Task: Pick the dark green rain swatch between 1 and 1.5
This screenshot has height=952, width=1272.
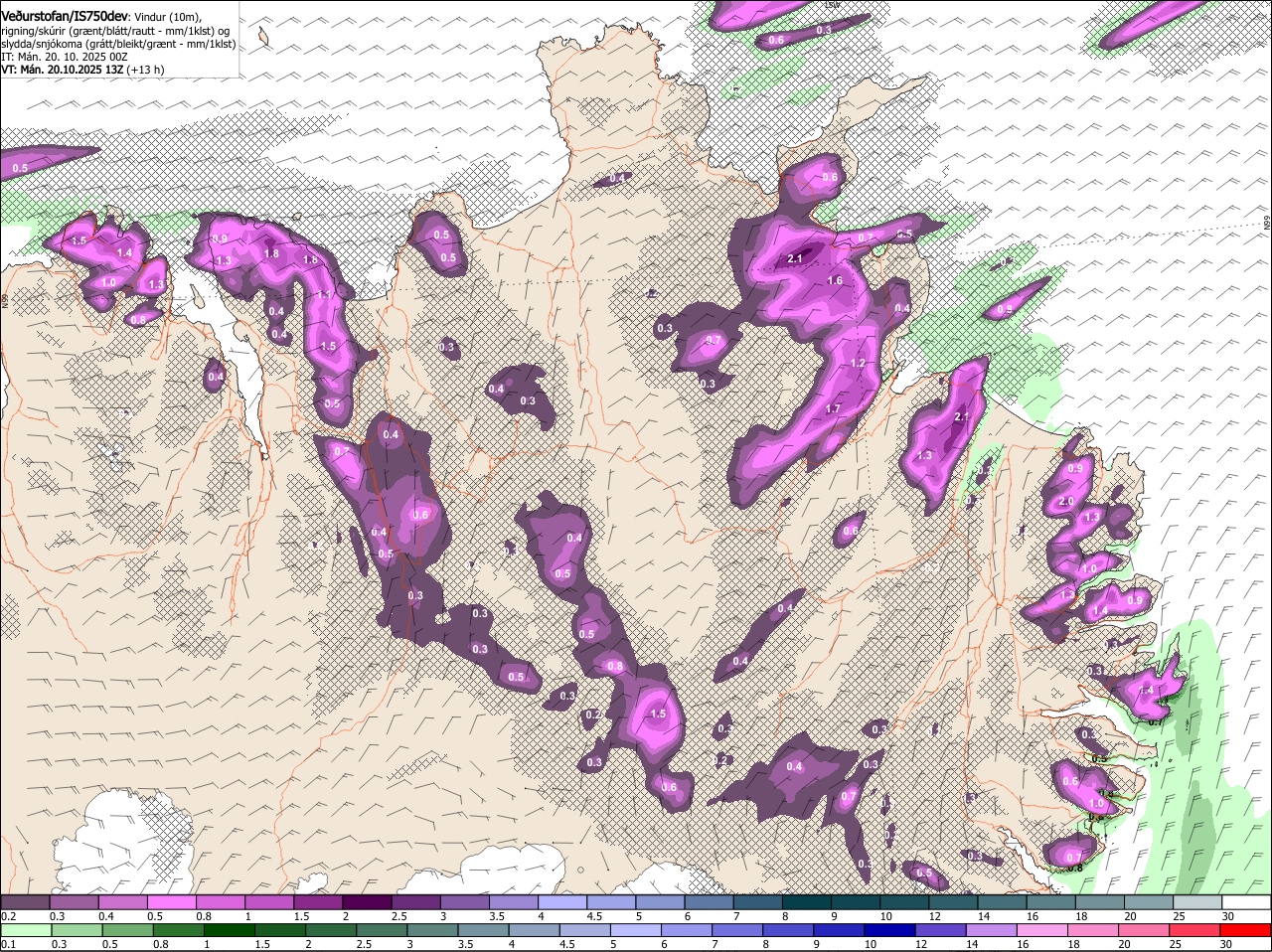Action: 232,929
